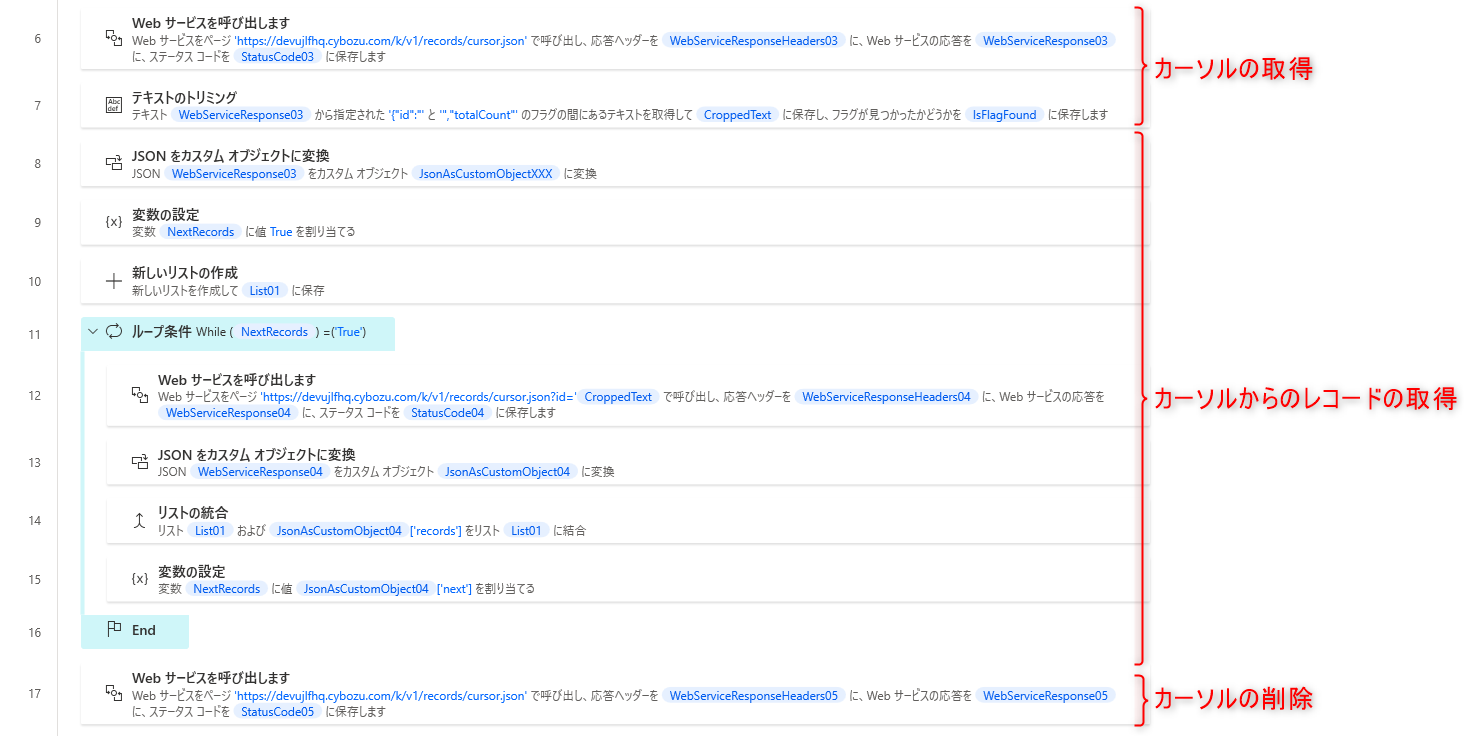Select the WebServiceResponse03 chip in step 7
Screen dimensions: 1483x736
click(240, 115)
